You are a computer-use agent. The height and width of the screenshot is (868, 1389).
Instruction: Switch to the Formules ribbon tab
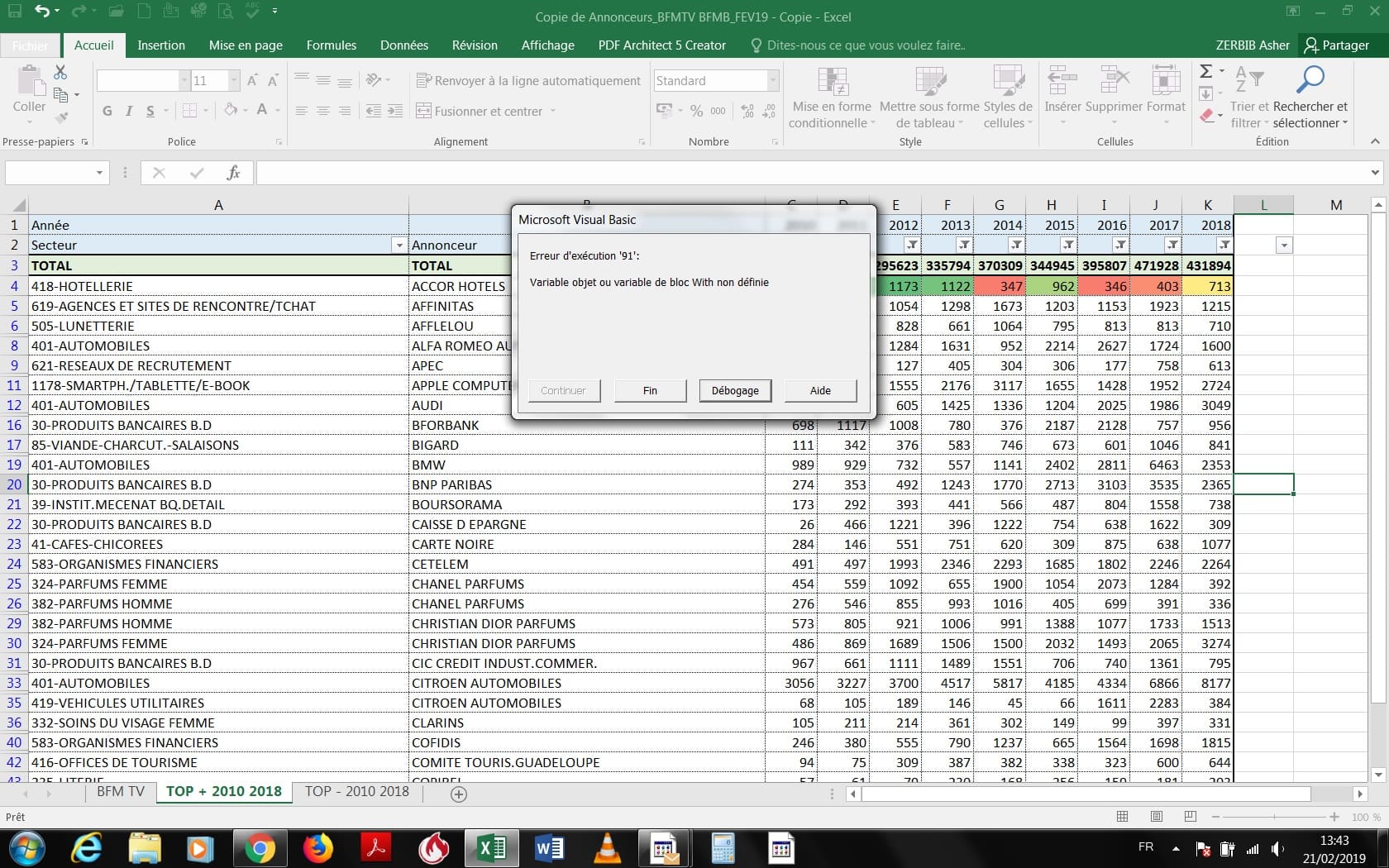tap(331, 45)
